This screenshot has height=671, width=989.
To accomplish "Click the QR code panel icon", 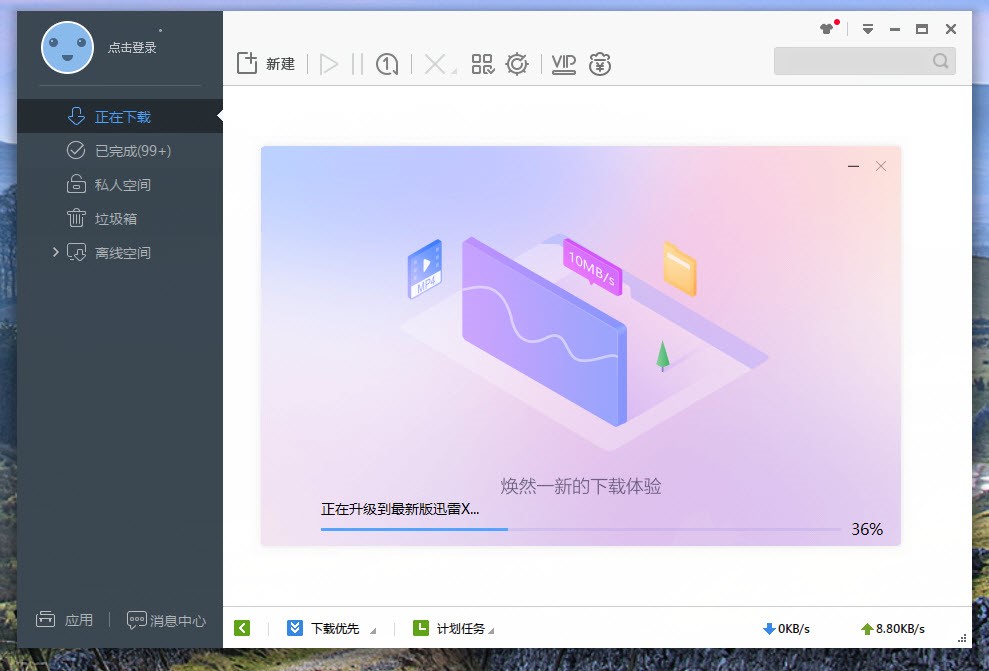I will pyautogui.click(x=481, y=62).
